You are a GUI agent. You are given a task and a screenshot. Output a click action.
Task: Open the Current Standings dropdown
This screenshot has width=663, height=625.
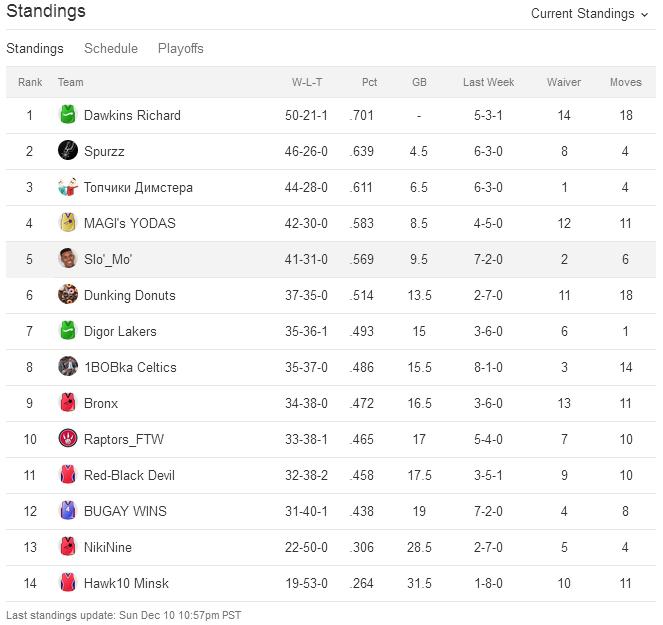coord(589,14)
